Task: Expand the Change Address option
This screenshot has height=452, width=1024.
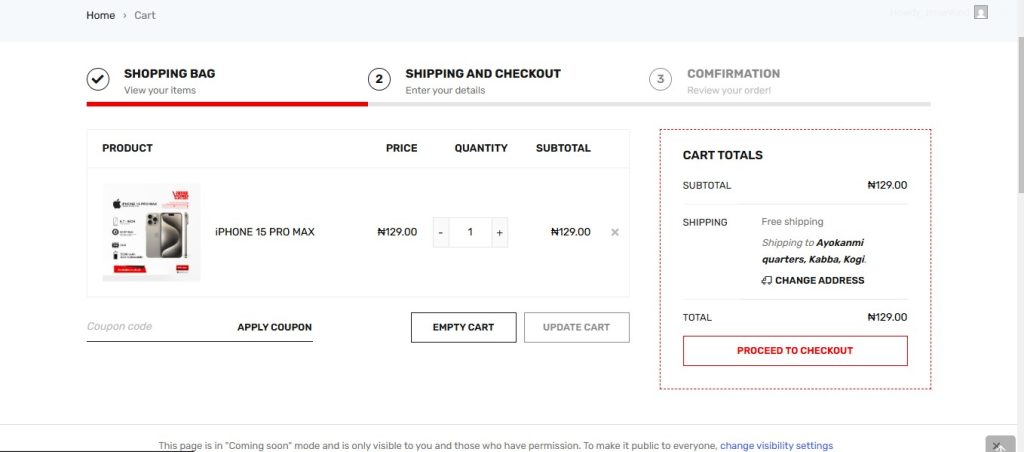Action: tap(819, 281)
